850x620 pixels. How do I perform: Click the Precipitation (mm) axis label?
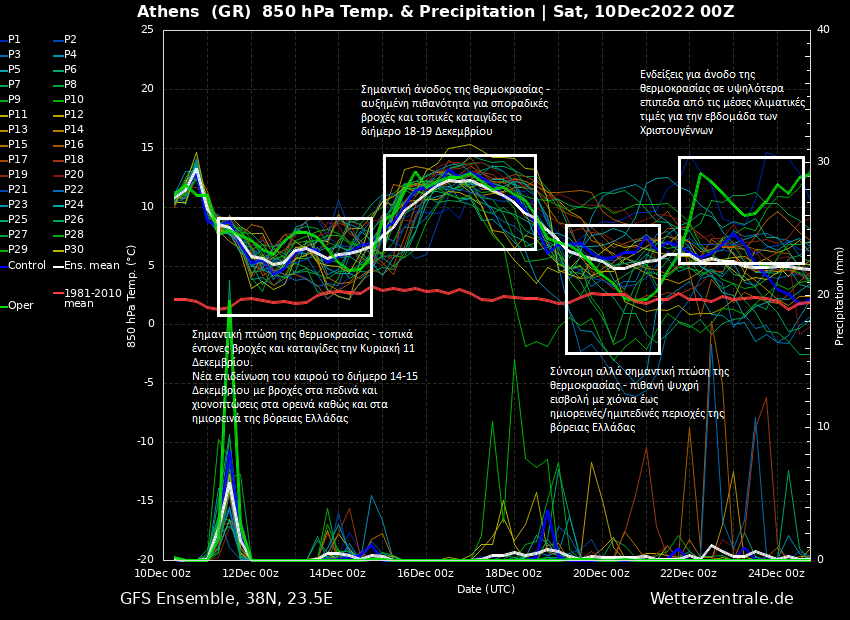pos(839,295)
